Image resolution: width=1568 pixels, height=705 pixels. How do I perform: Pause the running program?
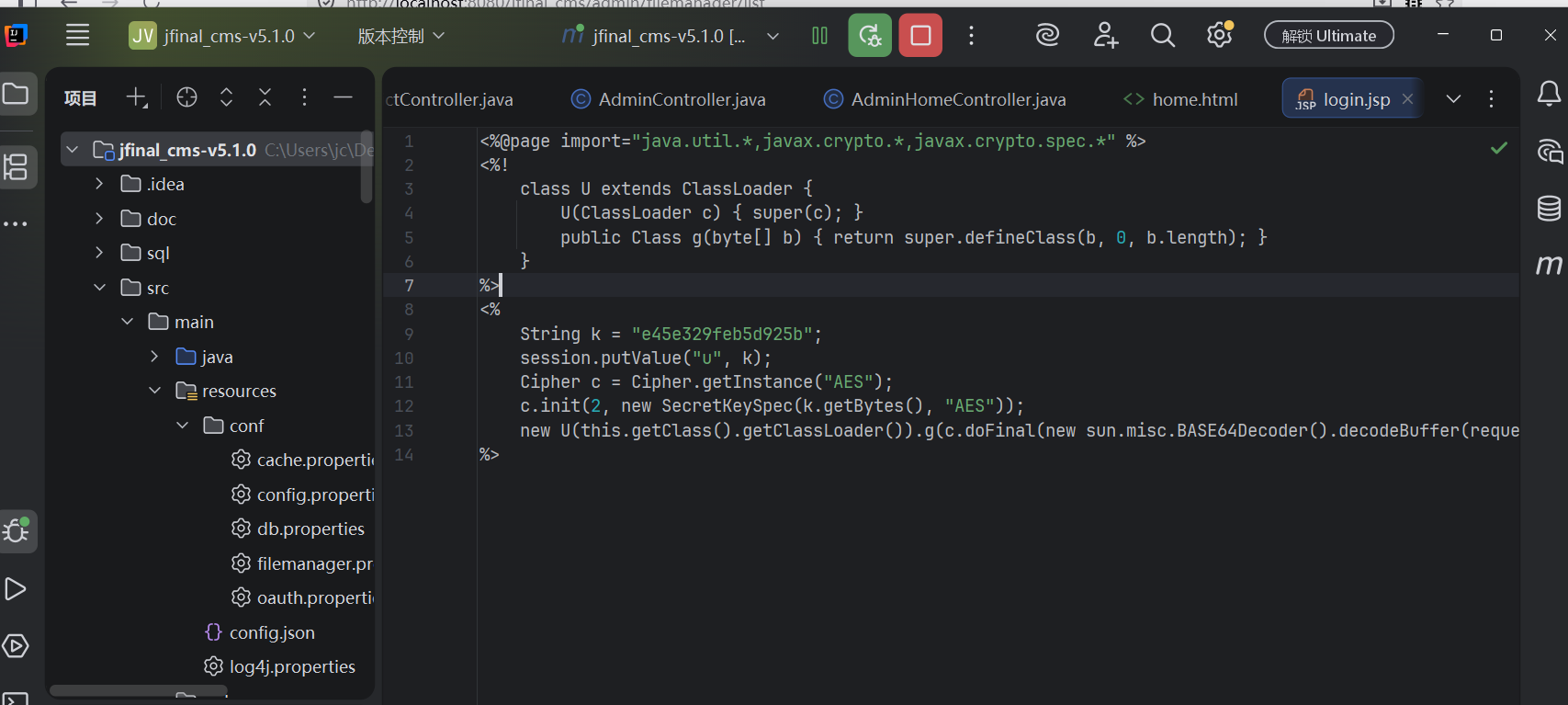pos(819,36)
